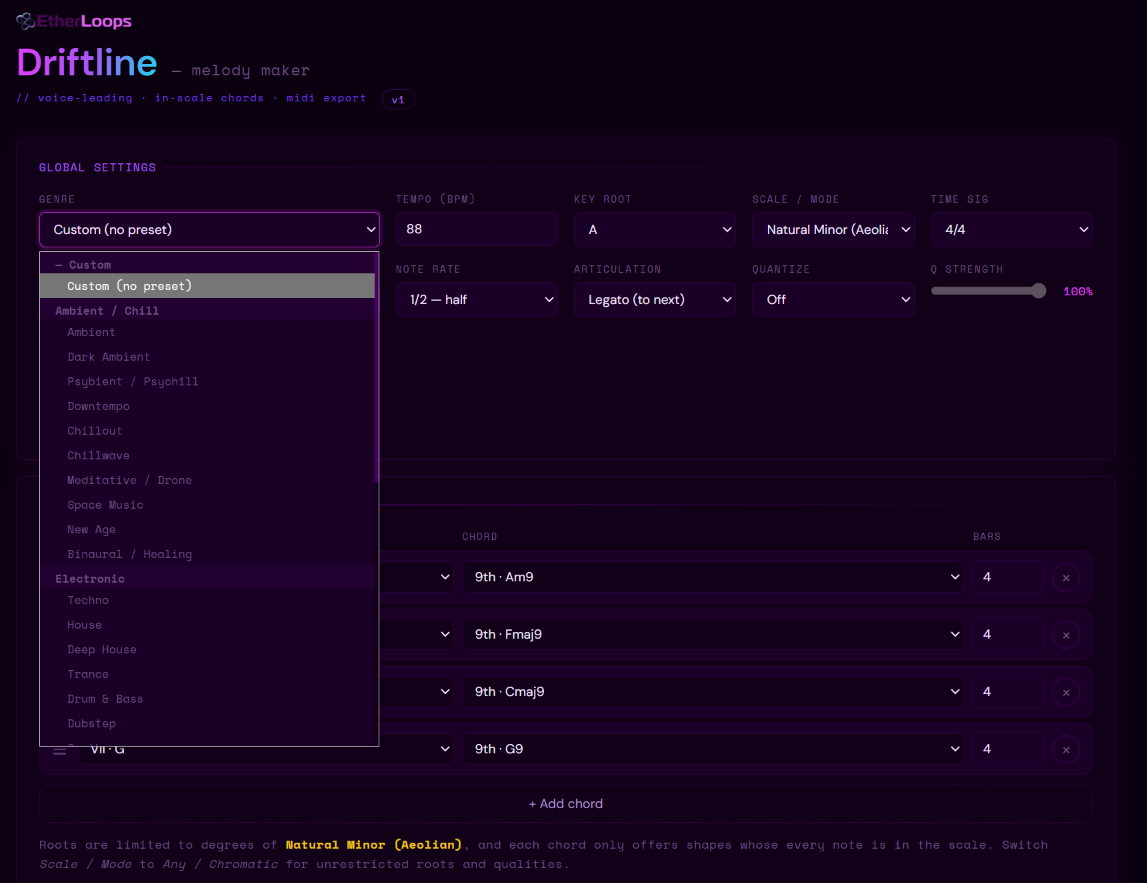This screenshot has width=1147, height=883.
Task: Click the Bars field of the Cmaj9 row
Action: pos(1007,691)
